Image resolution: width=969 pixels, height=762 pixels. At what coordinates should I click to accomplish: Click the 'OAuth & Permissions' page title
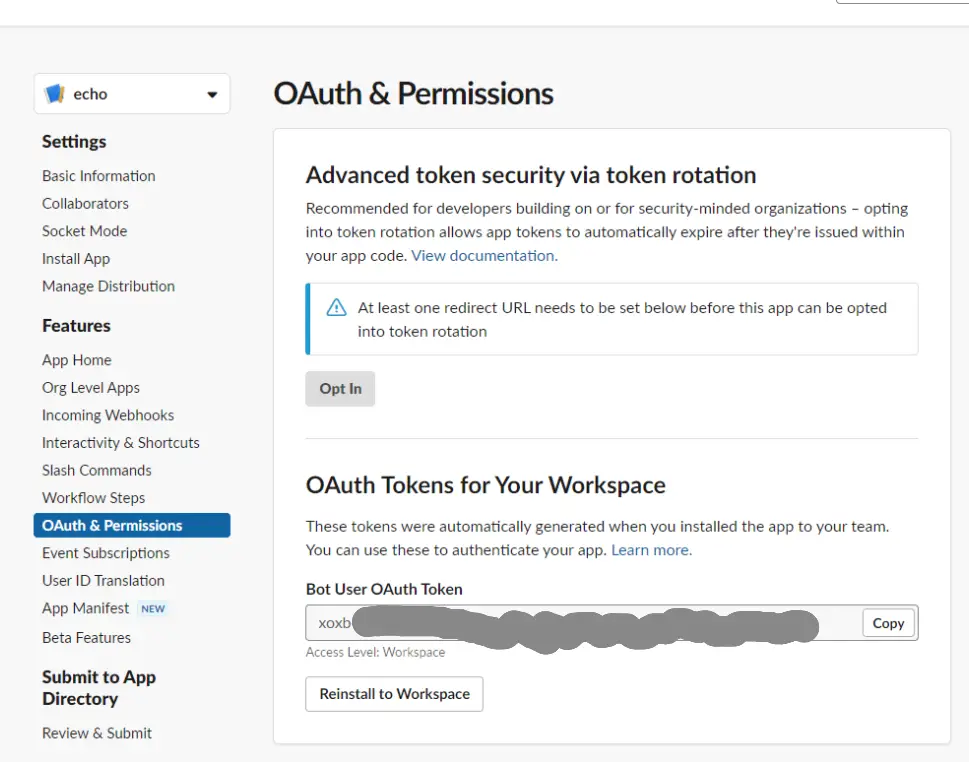pyautogui.click(x=413, y=94)
